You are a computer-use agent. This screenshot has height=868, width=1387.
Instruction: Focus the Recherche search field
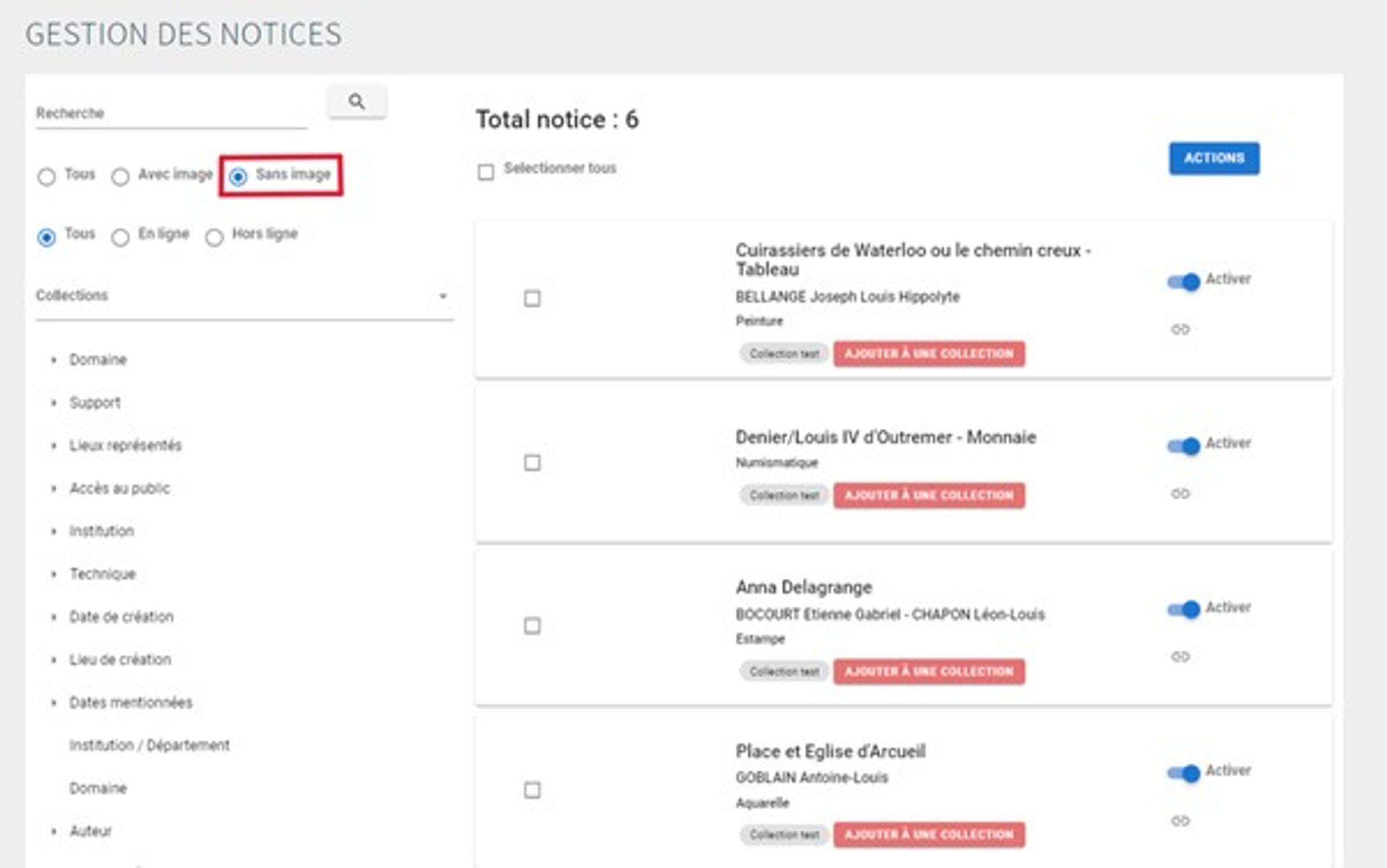[171, 113]
